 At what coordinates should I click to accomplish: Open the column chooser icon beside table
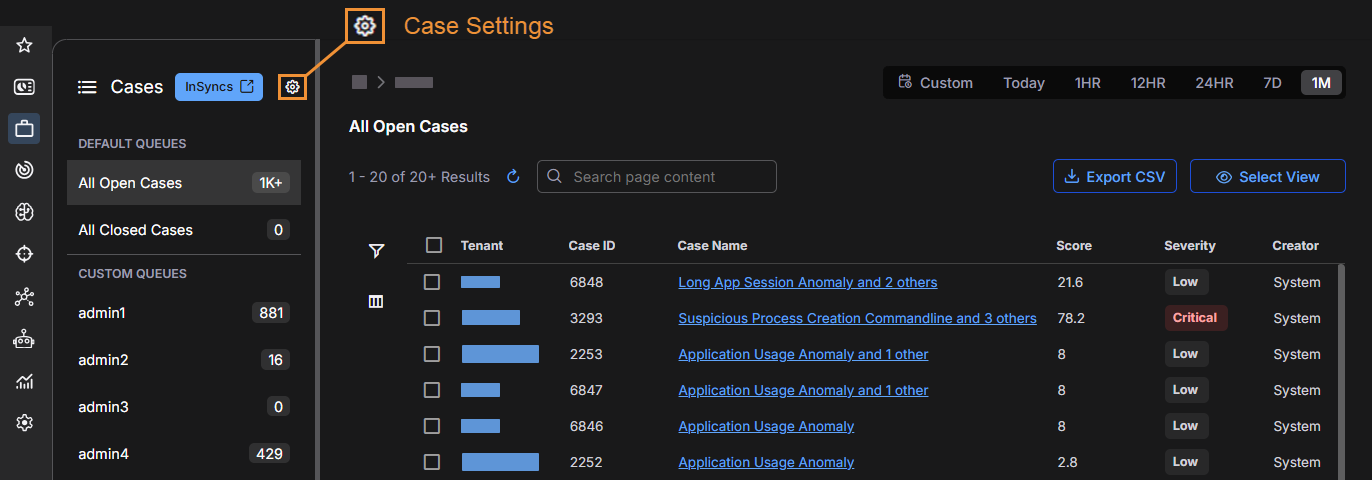pyautogui.click(x=376, y=301)
